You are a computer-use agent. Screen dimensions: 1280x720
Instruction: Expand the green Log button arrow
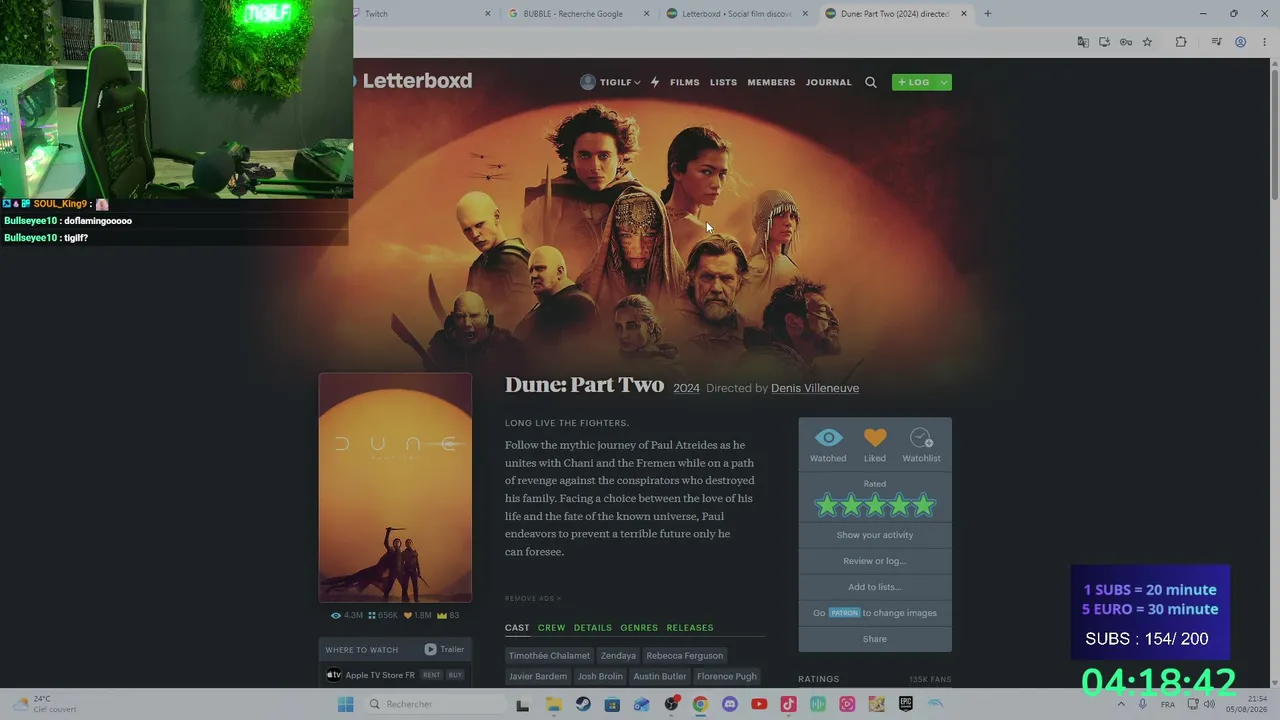point(943,82)
